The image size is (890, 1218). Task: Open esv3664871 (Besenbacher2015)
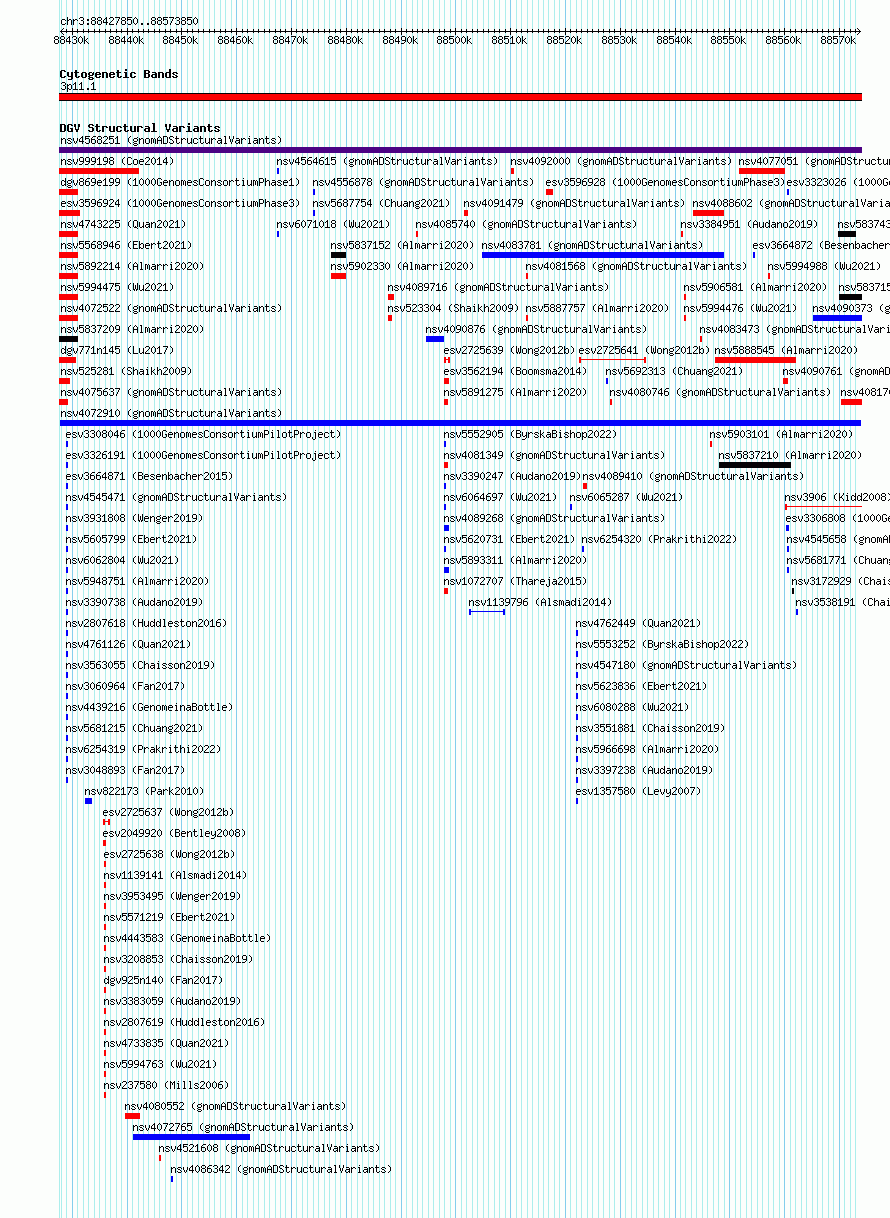point(149,476)
